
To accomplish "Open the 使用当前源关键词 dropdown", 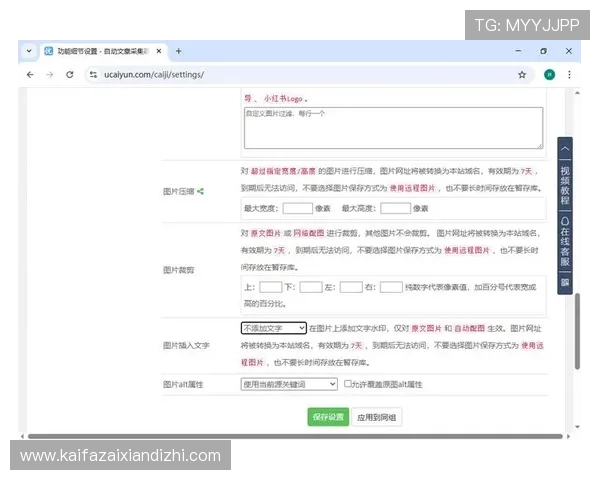I will pos(289,384).
